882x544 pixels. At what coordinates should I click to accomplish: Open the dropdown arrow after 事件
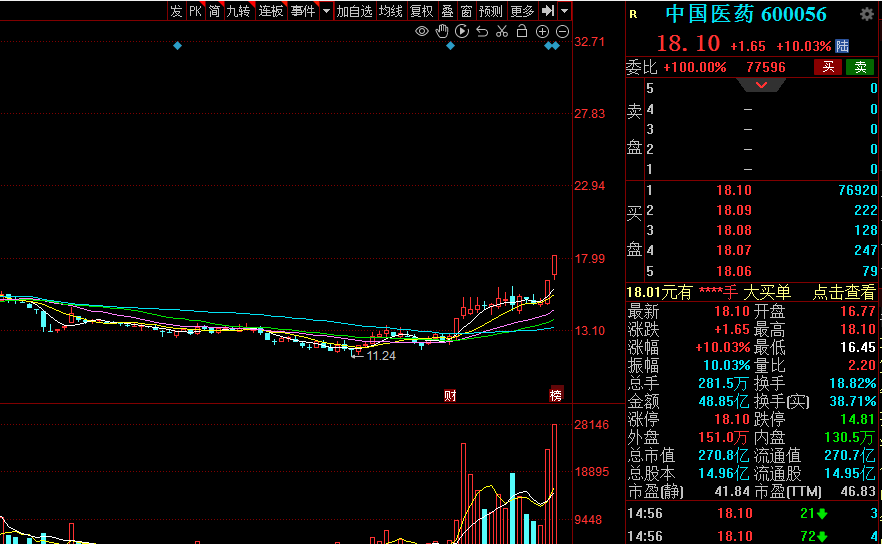coord(326,11)
